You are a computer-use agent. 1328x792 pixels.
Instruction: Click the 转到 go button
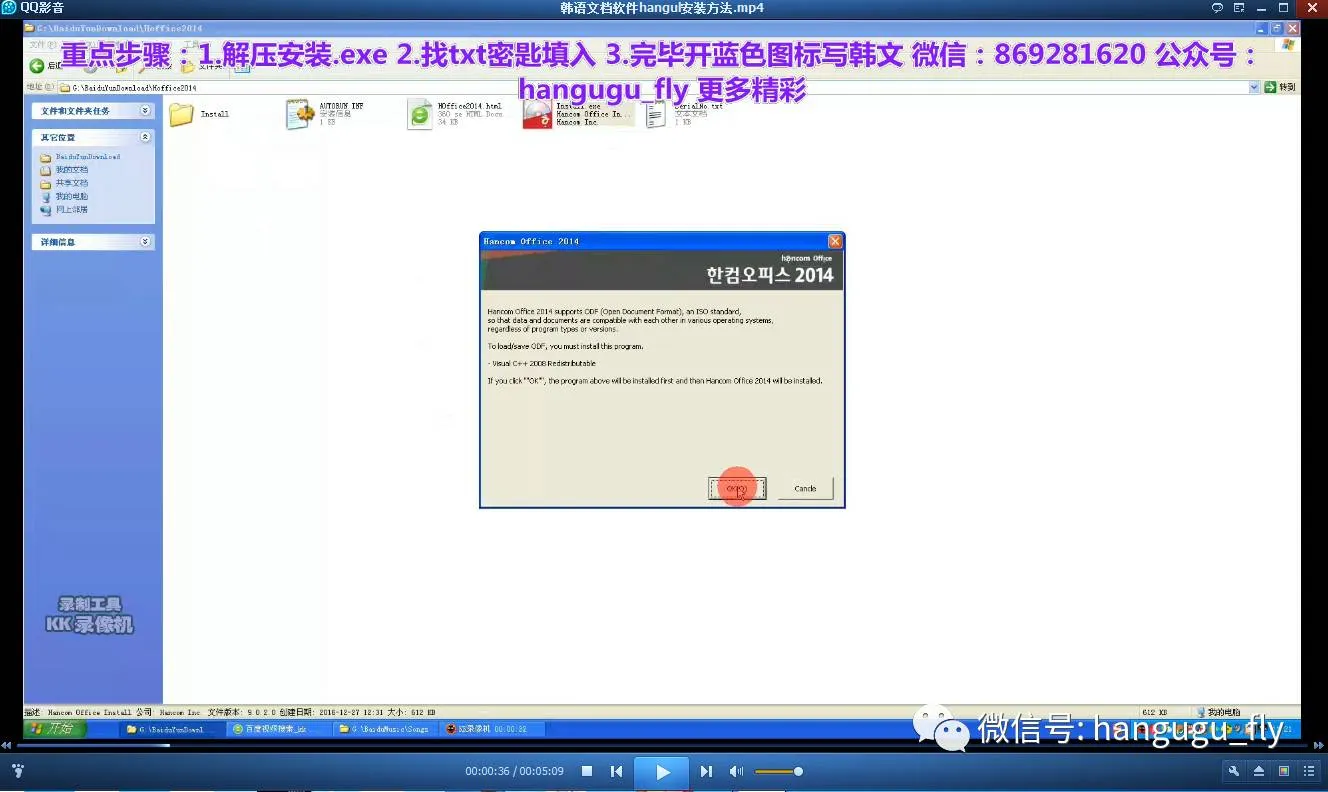1280,88
